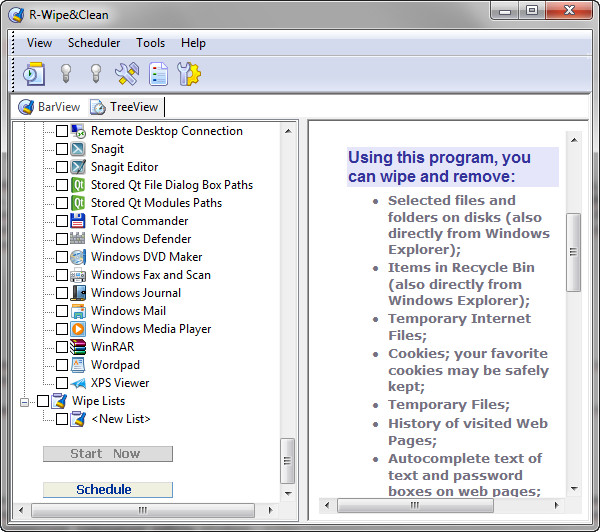
Task: Open the checklist document toolbar icon
Action: (158, 74)
